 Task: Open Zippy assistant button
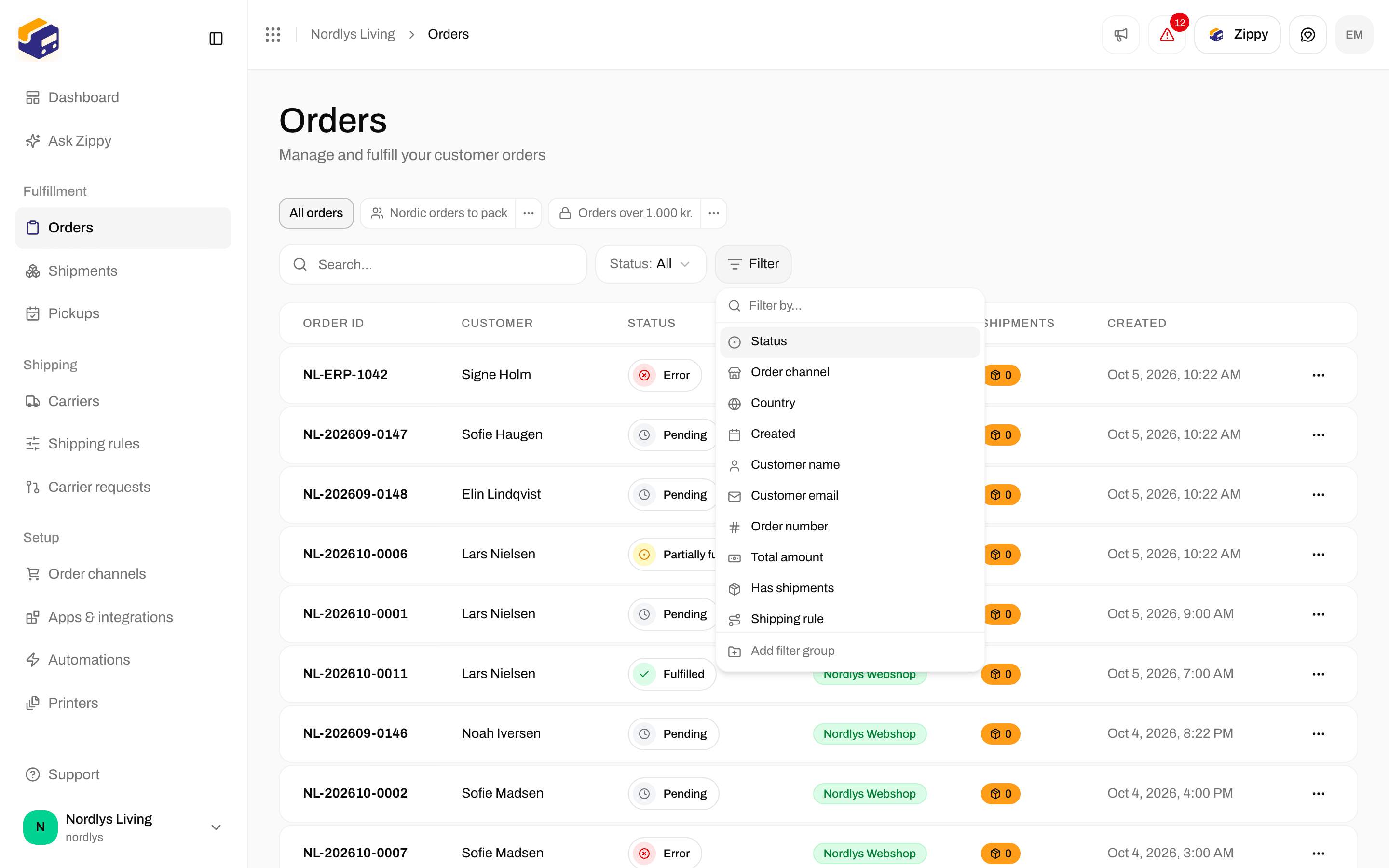click(1237, 34)
